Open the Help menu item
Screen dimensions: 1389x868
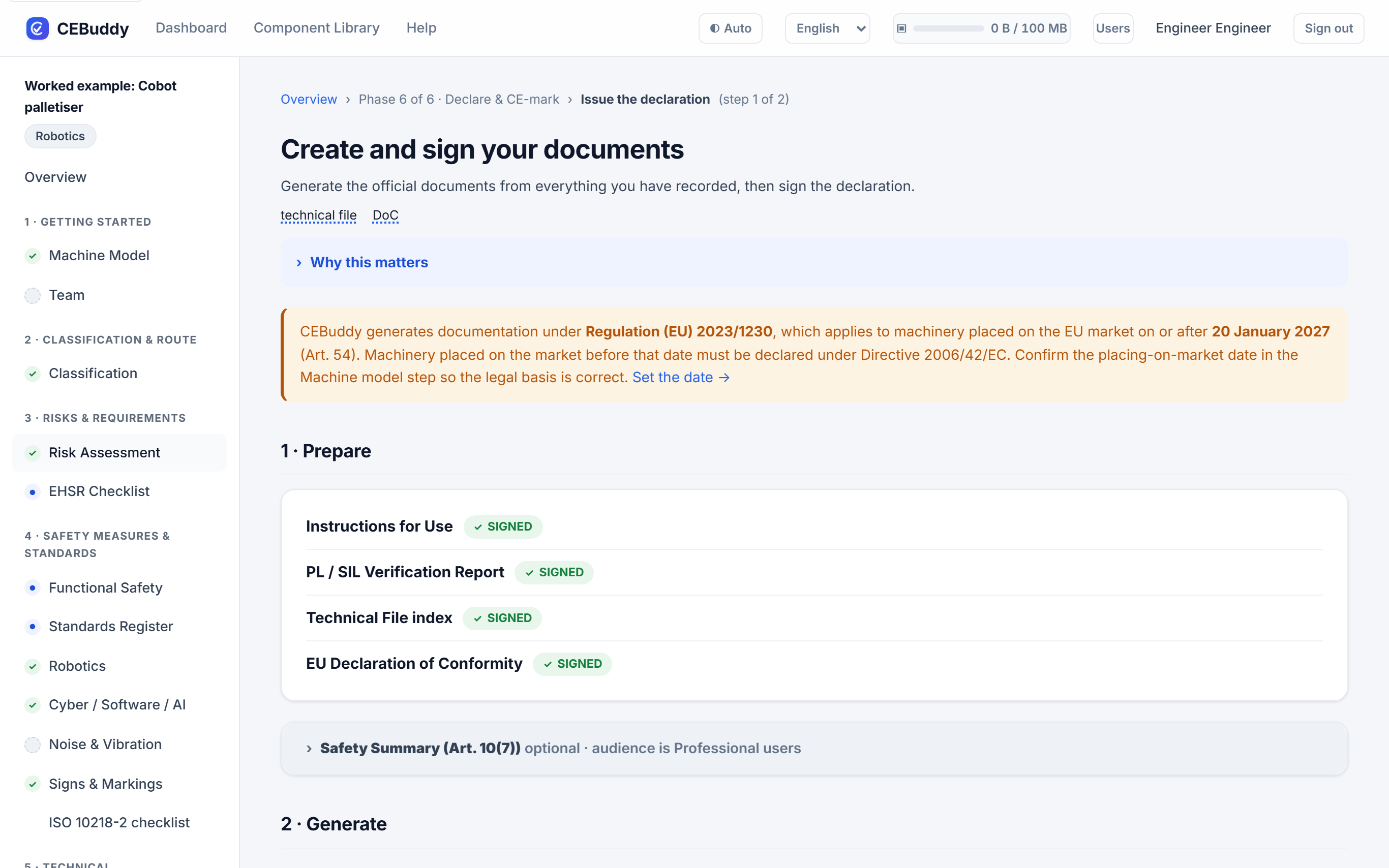421,28
